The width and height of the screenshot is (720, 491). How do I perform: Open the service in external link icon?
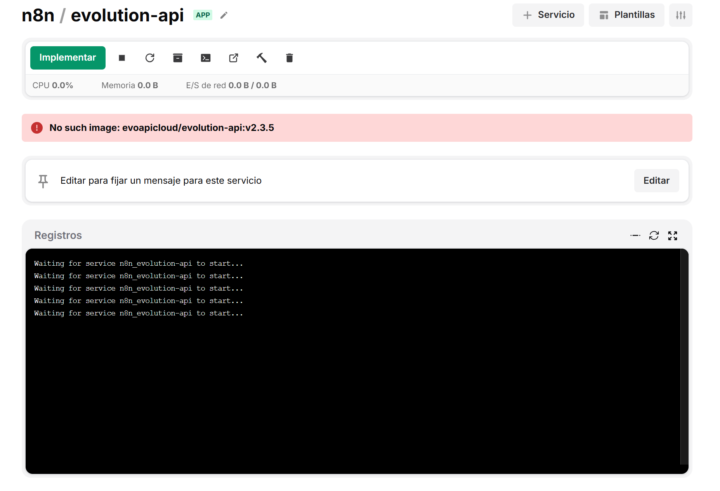(x=233, y=58)
